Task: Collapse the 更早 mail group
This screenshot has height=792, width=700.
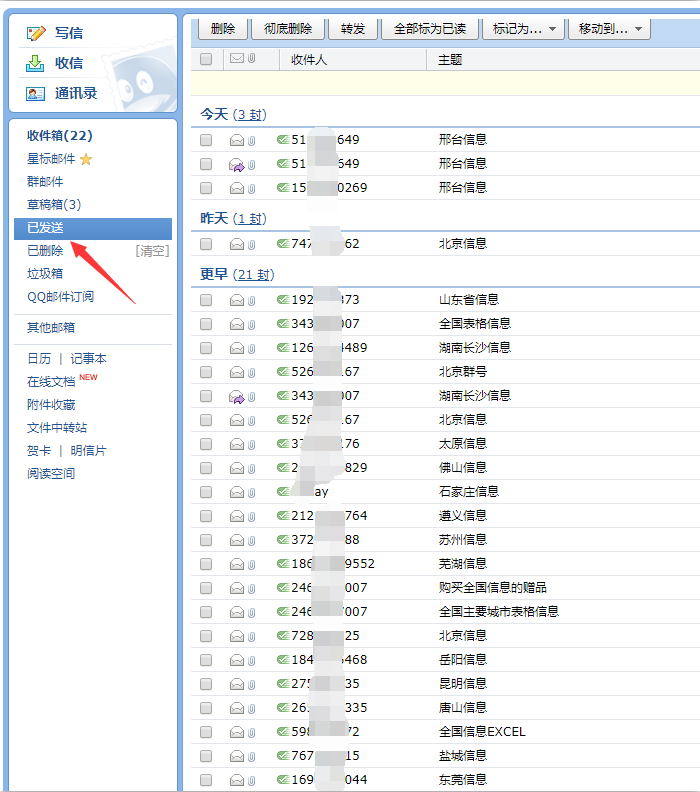Action: [x=214, y=274]
